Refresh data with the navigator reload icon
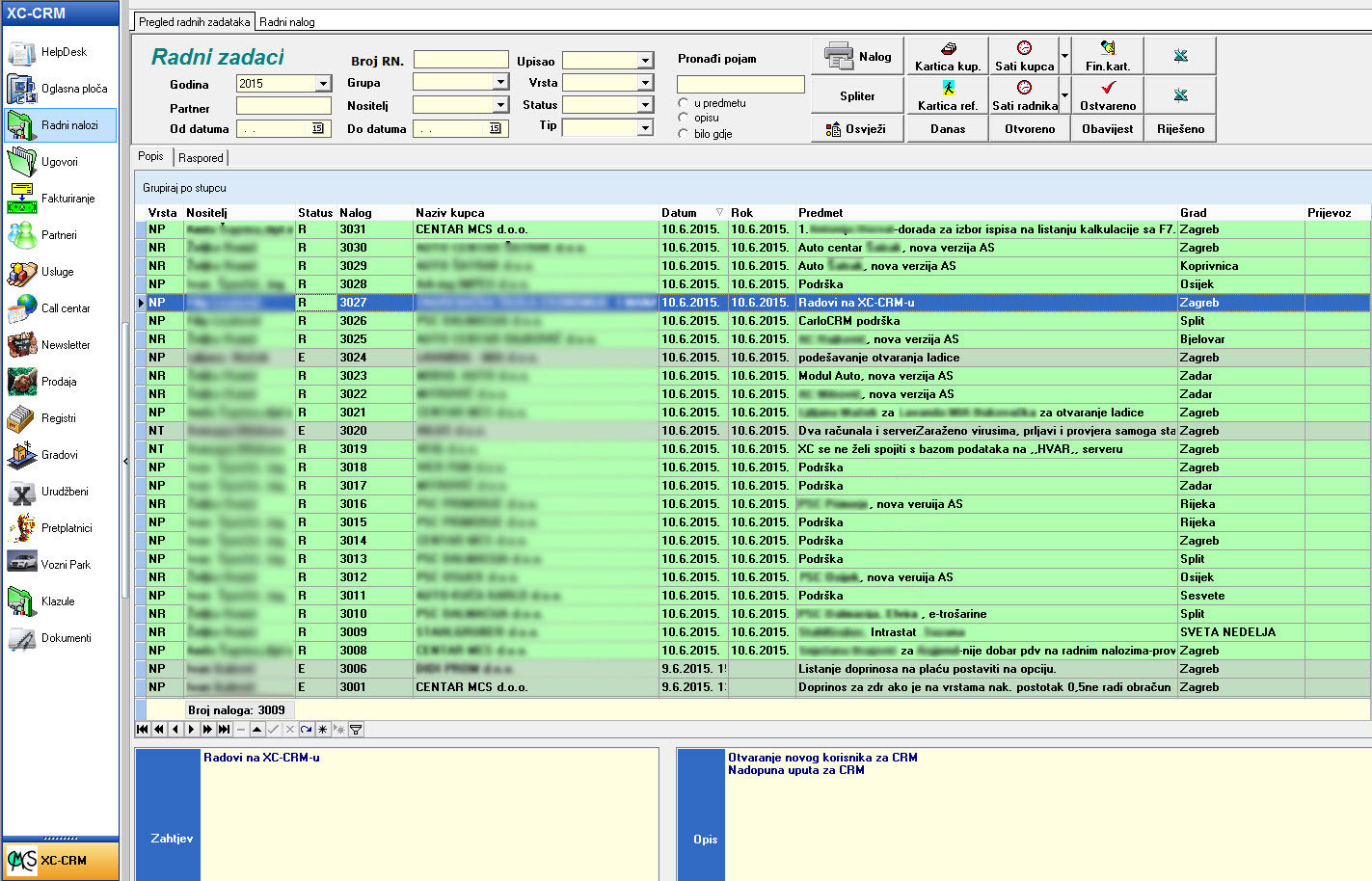 [307, 730]
